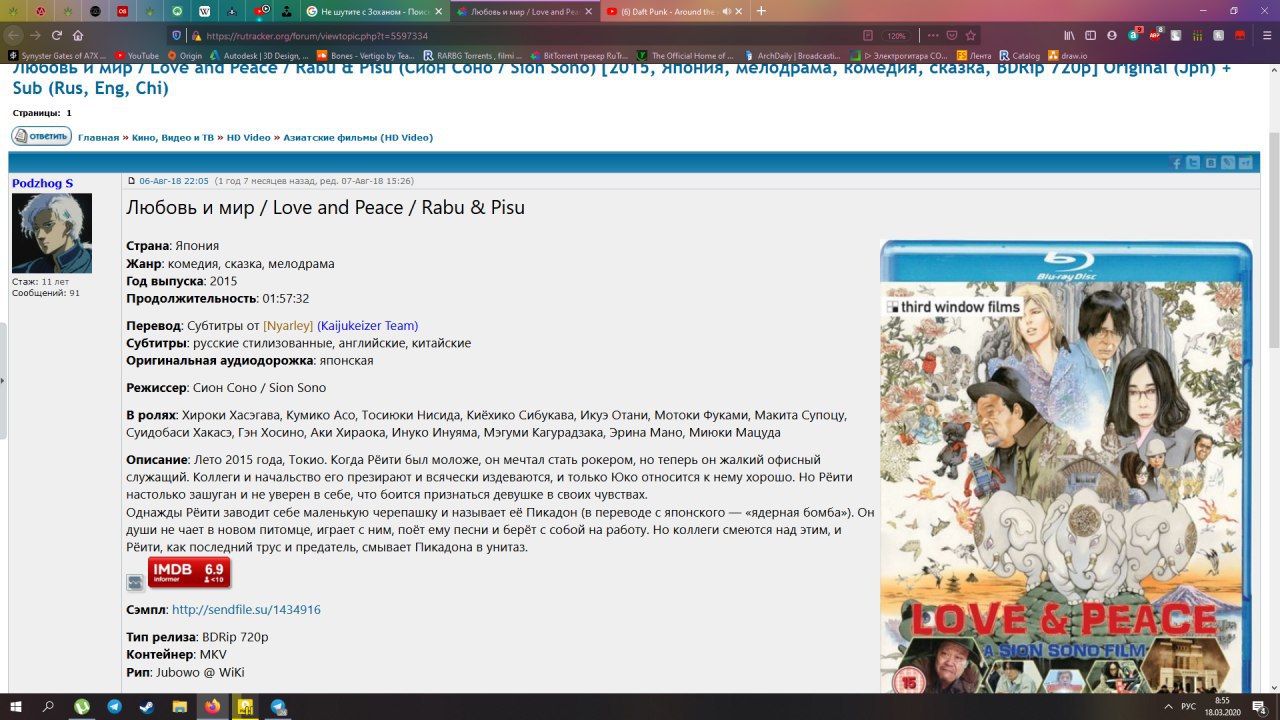Open a new browser tab

coord(761,11)
